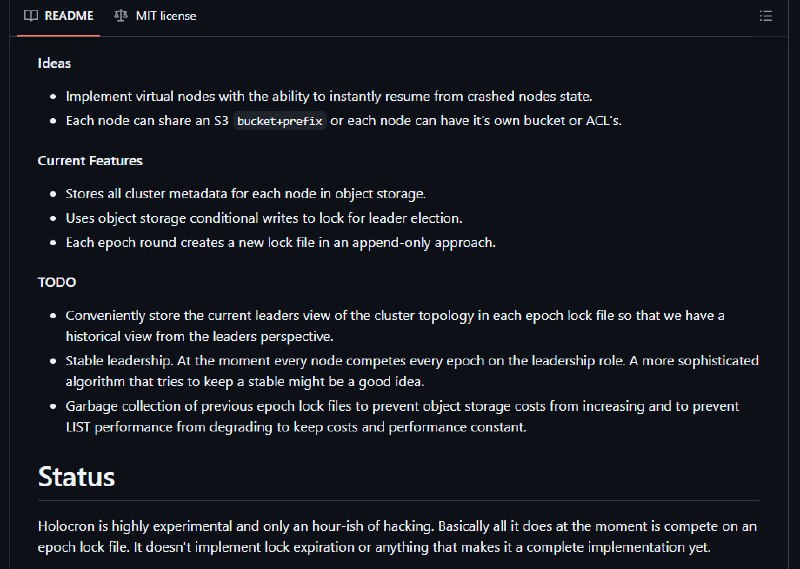Image resolution: width=800 pixels, height=569 pixels.
Task: Click the bucket+prefix inline code snippet
Action: [280, 121]
